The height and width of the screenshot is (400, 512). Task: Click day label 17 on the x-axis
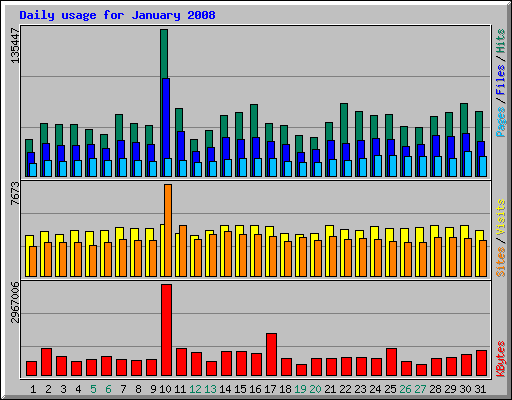pyautogui.click(x=270, y=389)
